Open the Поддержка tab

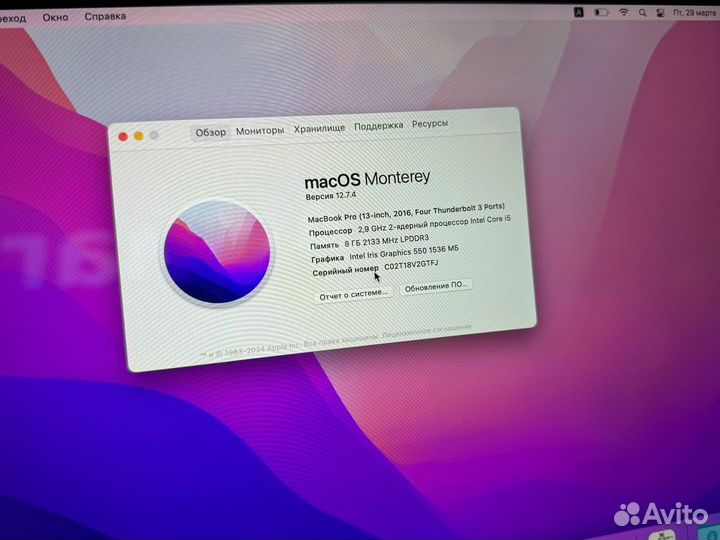tap(378, 125)
